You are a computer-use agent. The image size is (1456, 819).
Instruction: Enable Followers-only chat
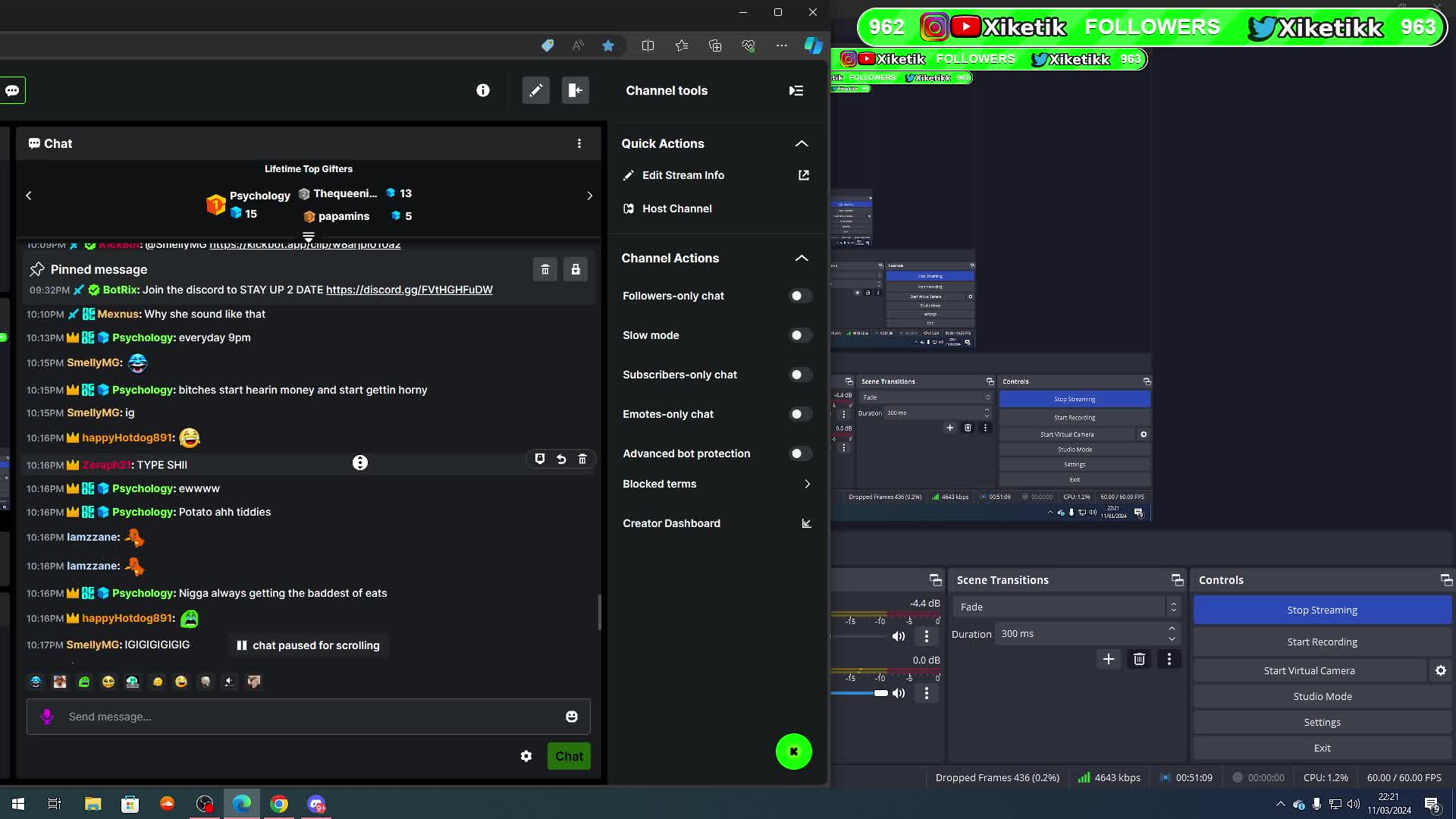tap(800, 296)
